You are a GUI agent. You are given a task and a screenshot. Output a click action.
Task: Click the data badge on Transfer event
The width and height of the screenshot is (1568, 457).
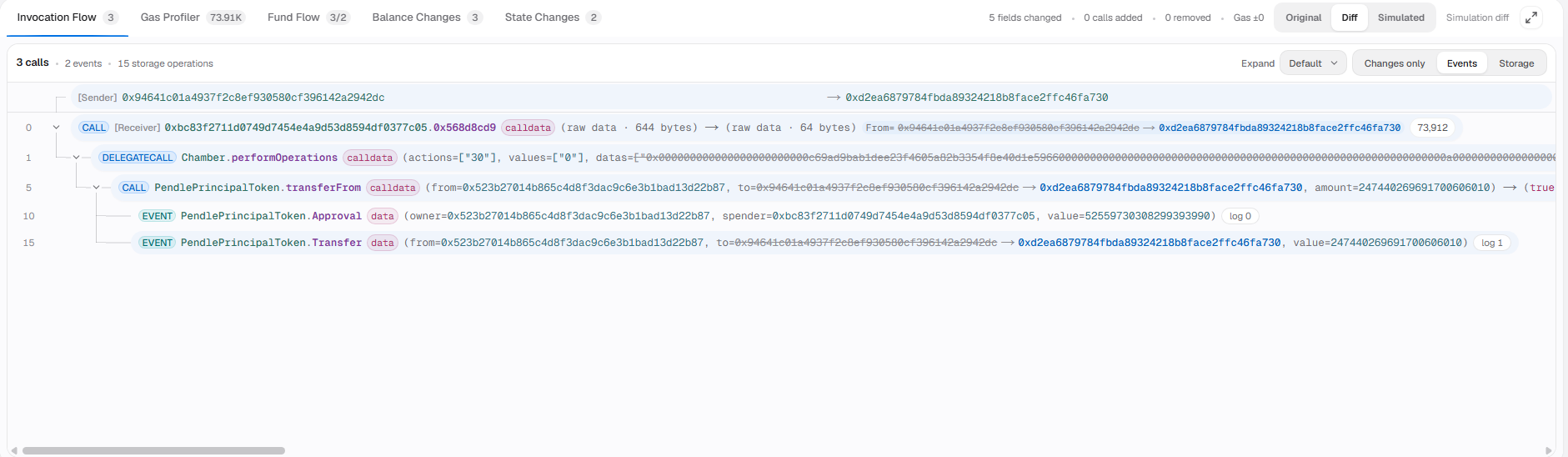pyautogui.click(x=383, y=243)
